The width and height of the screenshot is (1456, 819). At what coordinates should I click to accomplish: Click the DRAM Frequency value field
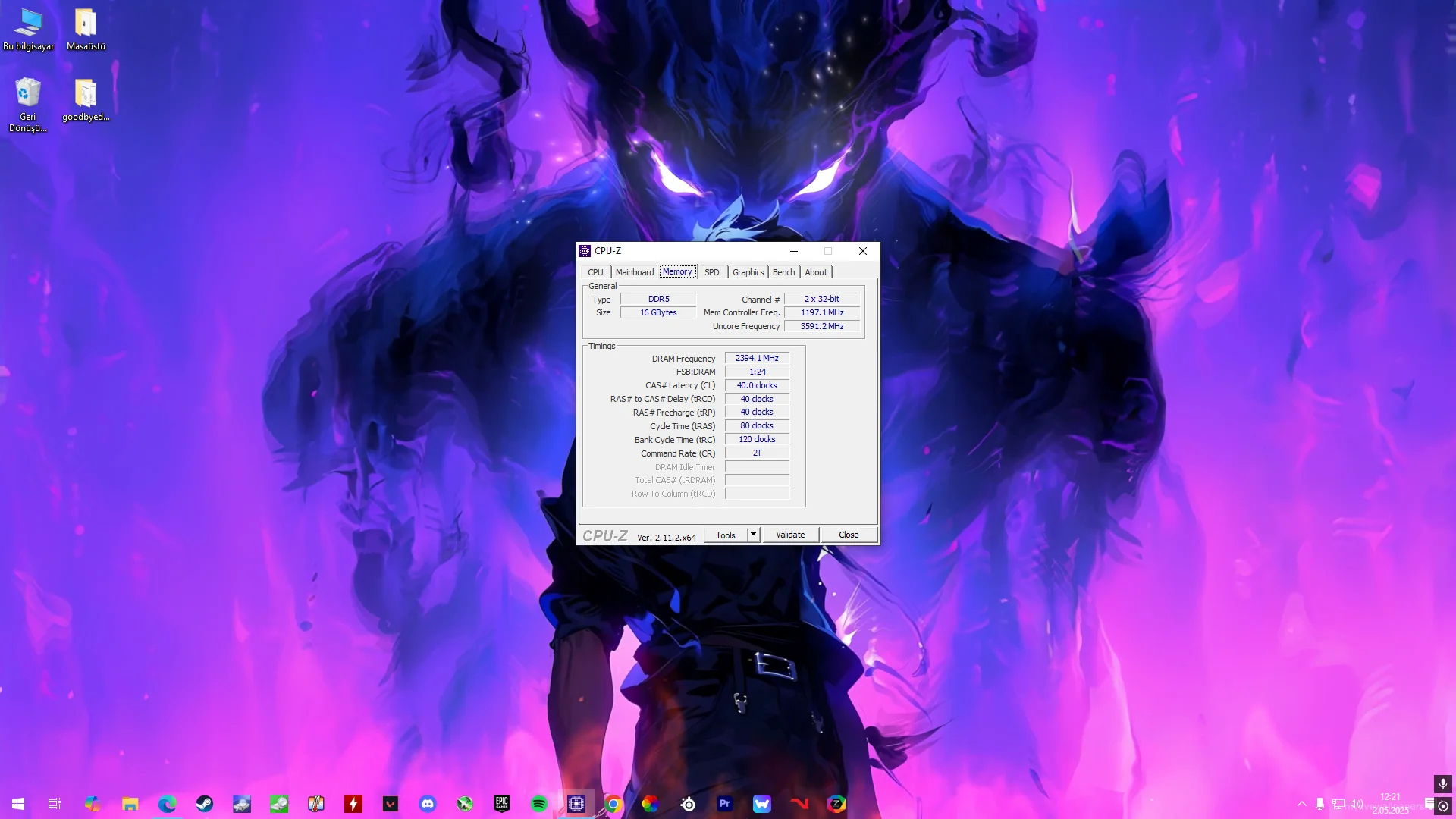[x=757, y=358]
